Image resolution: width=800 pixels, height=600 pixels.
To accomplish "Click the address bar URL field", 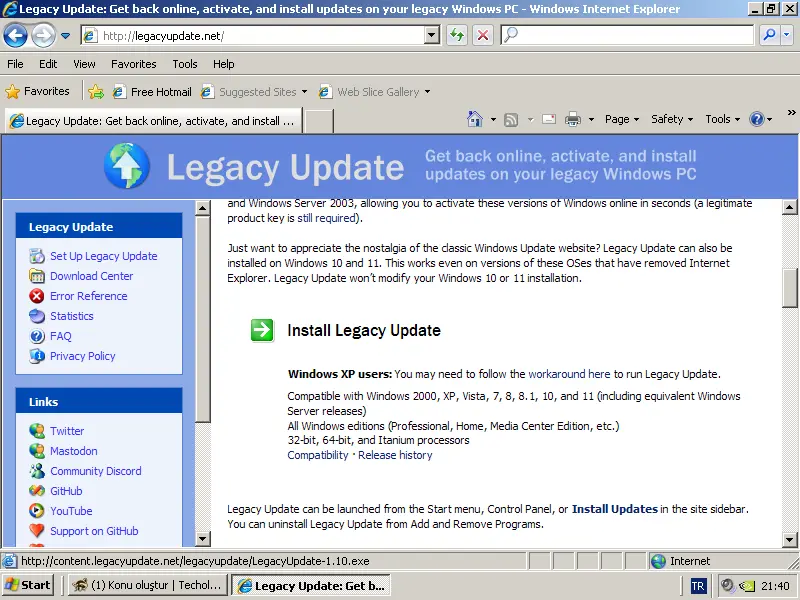I will (x=254, y=36).
